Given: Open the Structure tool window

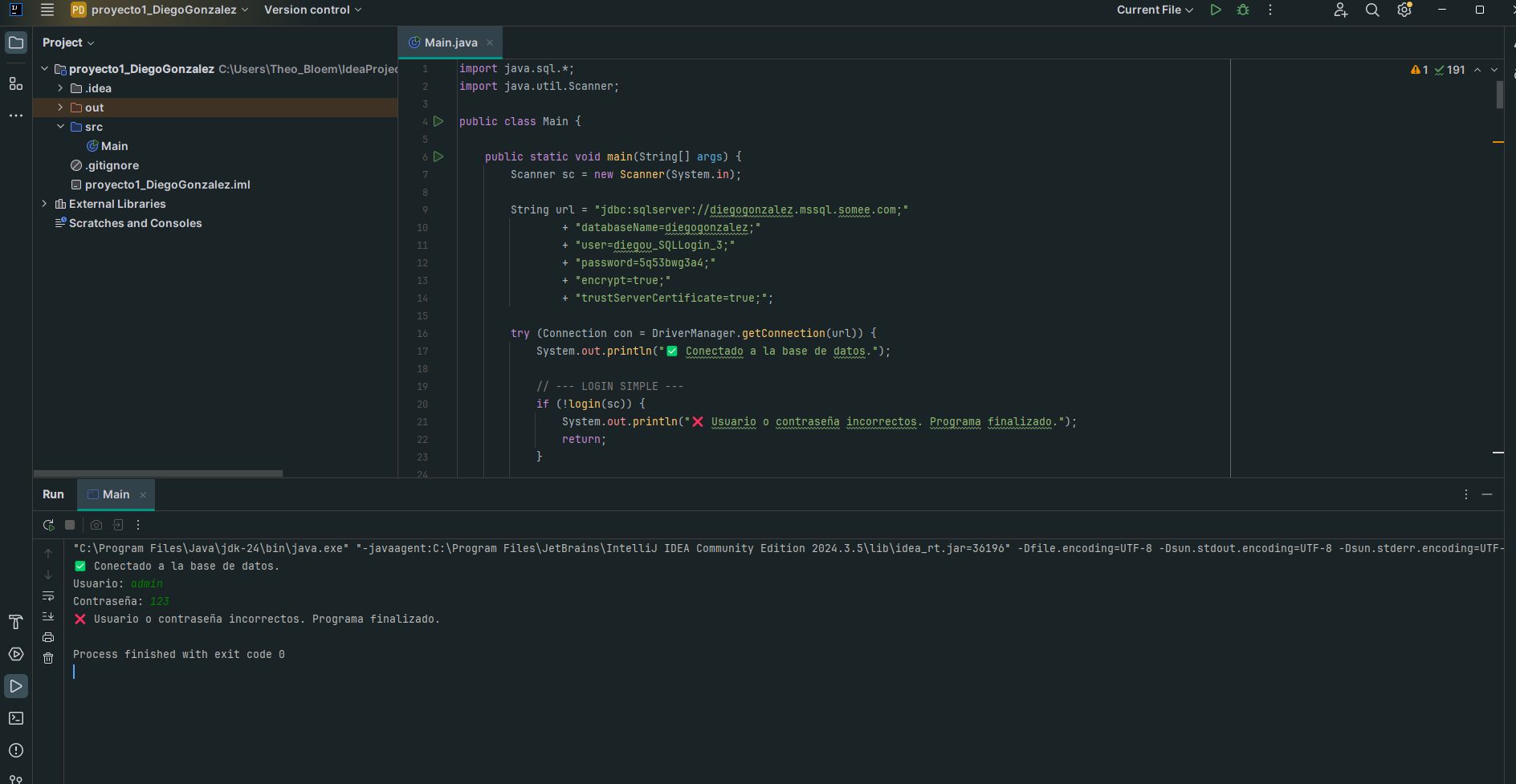Looking at the screenshot, I should 16,83.
